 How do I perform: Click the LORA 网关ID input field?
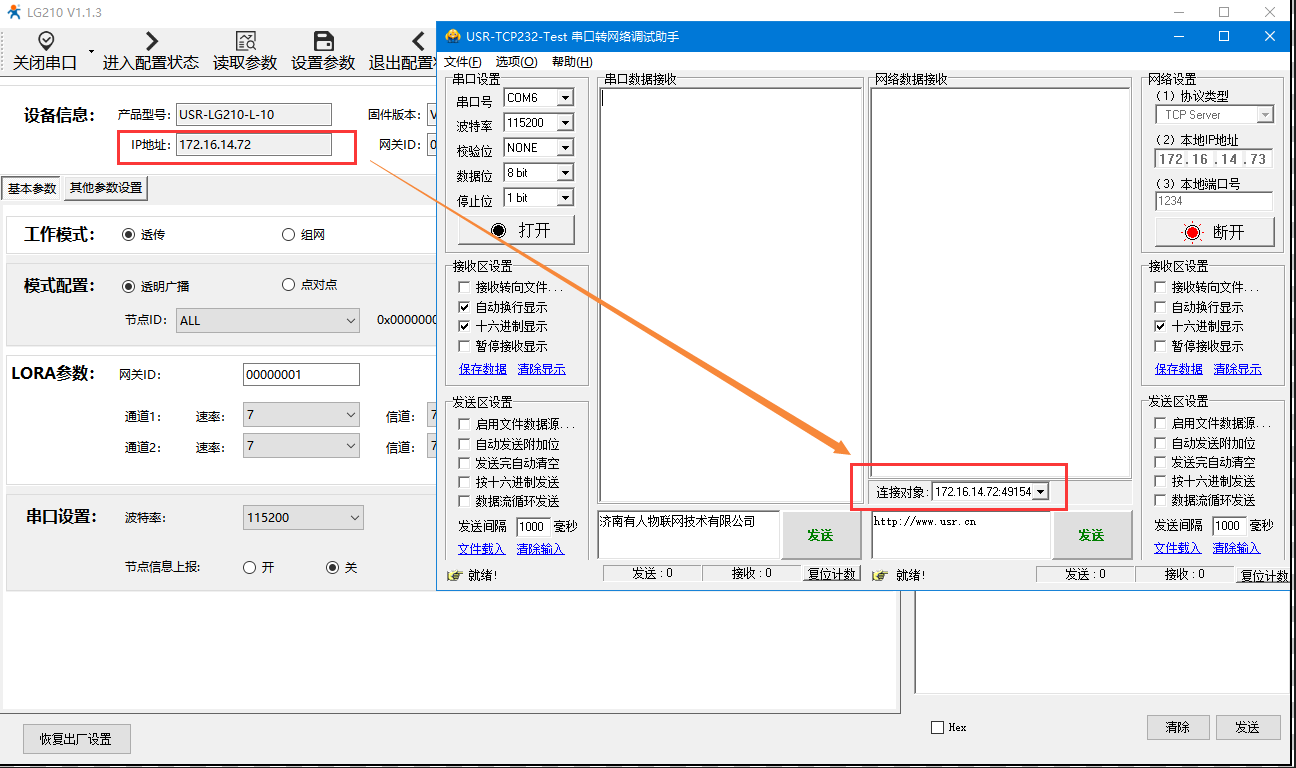301,375
